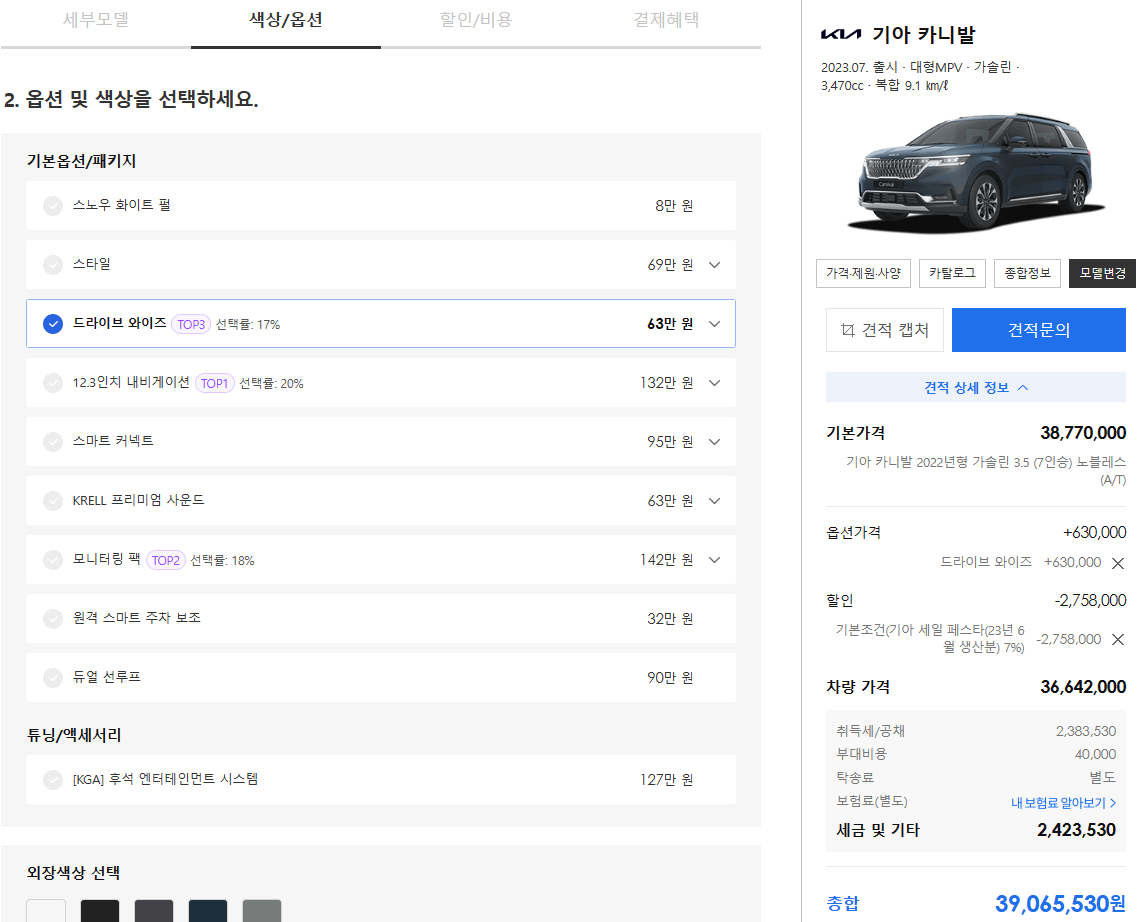This screenshot has width=1140, height=922.
Task: Click the Kia logo icon
Action: [x=841, y=34]
